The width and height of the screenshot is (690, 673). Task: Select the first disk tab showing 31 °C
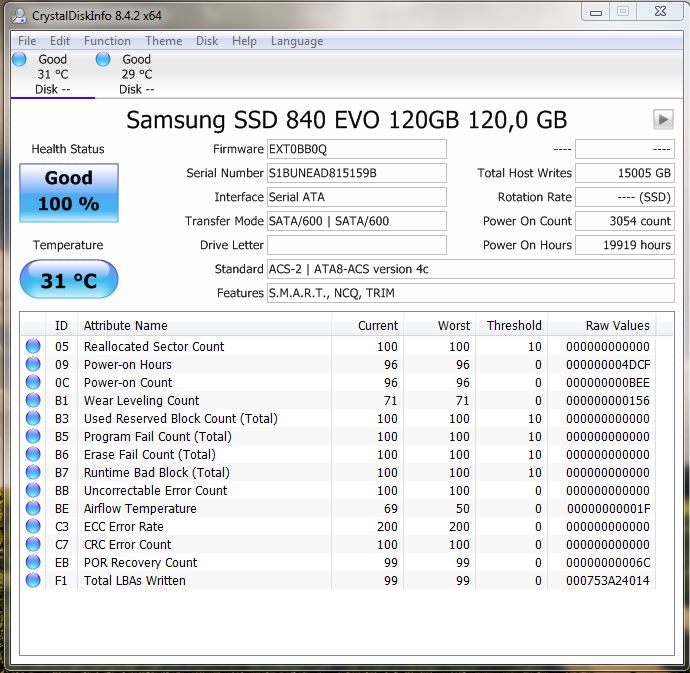click(x=53, y=74)
